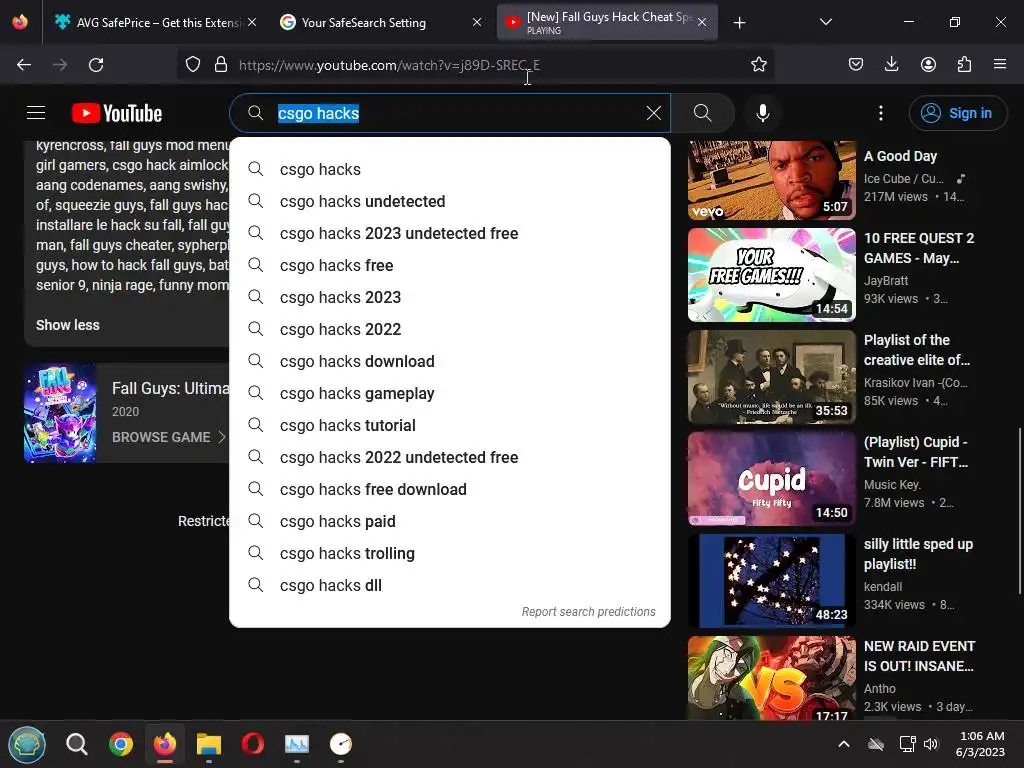The image size is (1024, 768).
Task: Select suggestion csgo hacks trolling
Action: click(x=450, y=553)
